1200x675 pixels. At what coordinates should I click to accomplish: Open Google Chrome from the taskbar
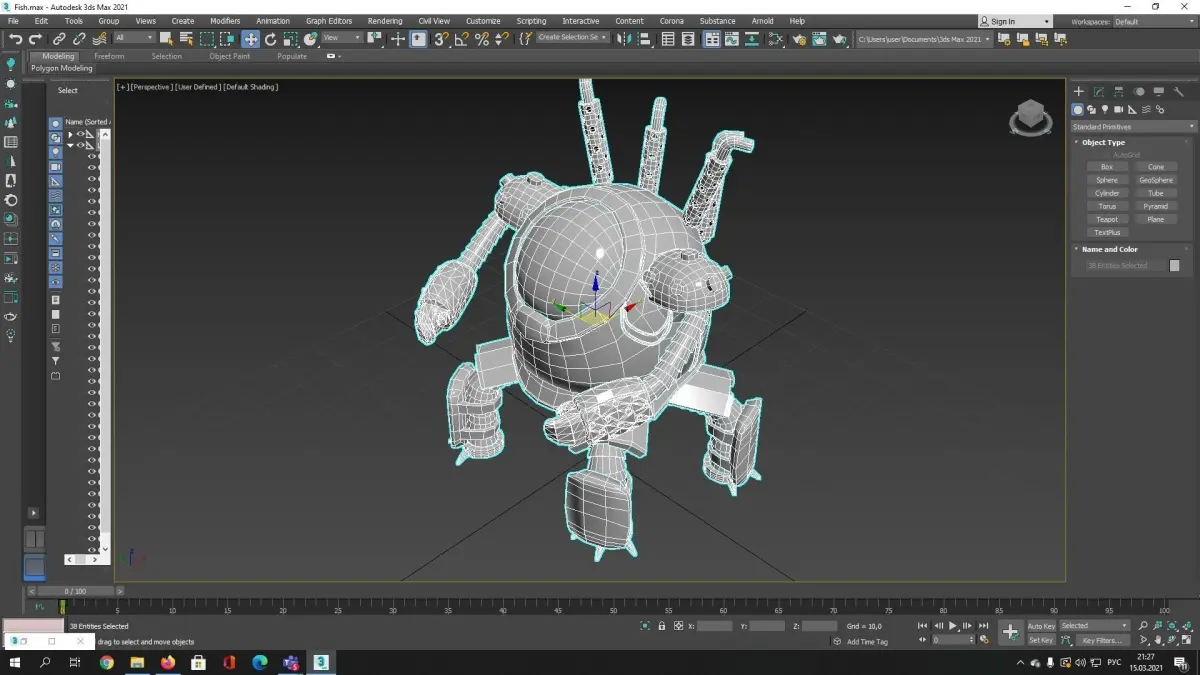[107, 662]
